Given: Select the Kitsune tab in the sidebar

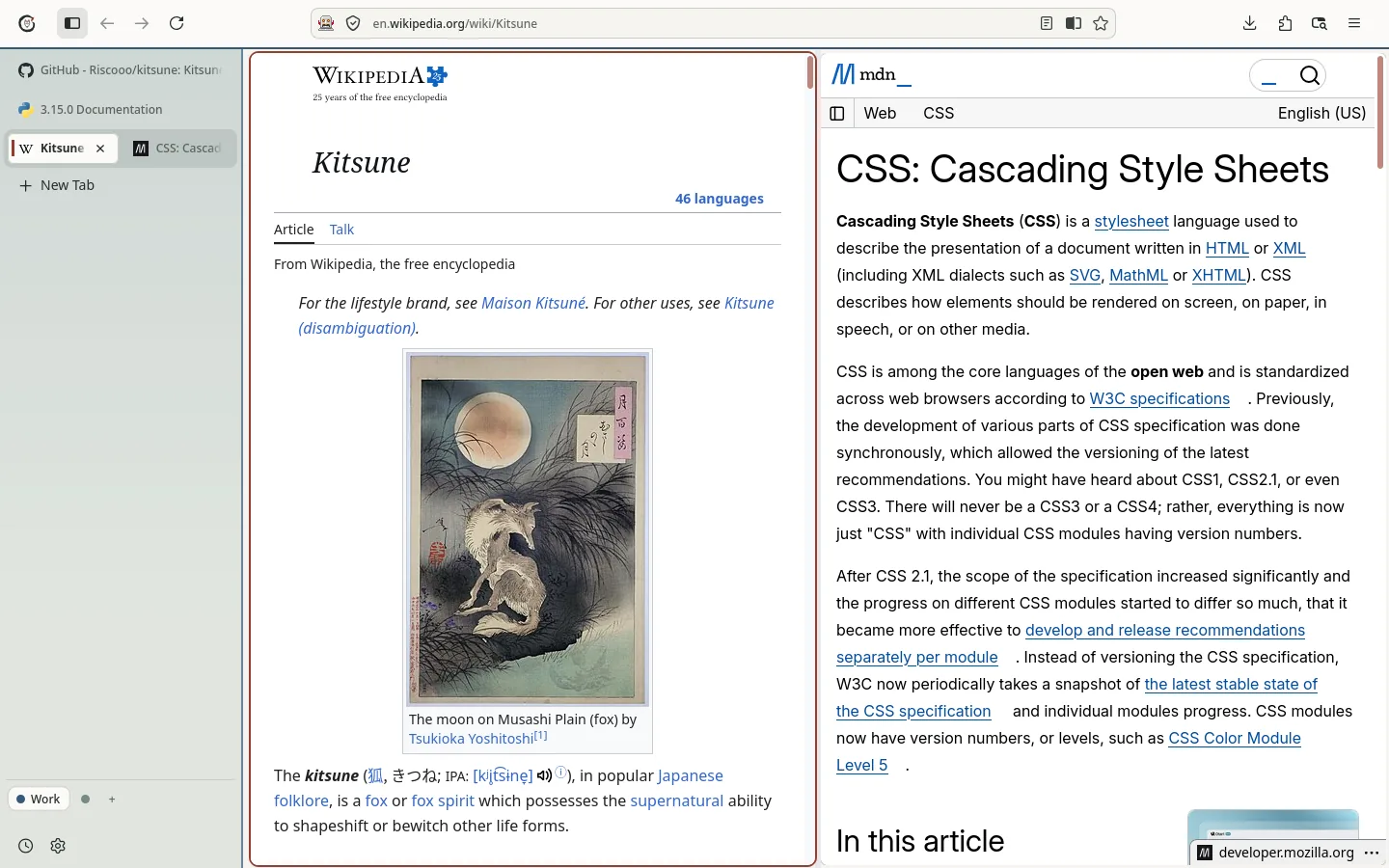Looking at the screenshot, I should click(64, 149).
